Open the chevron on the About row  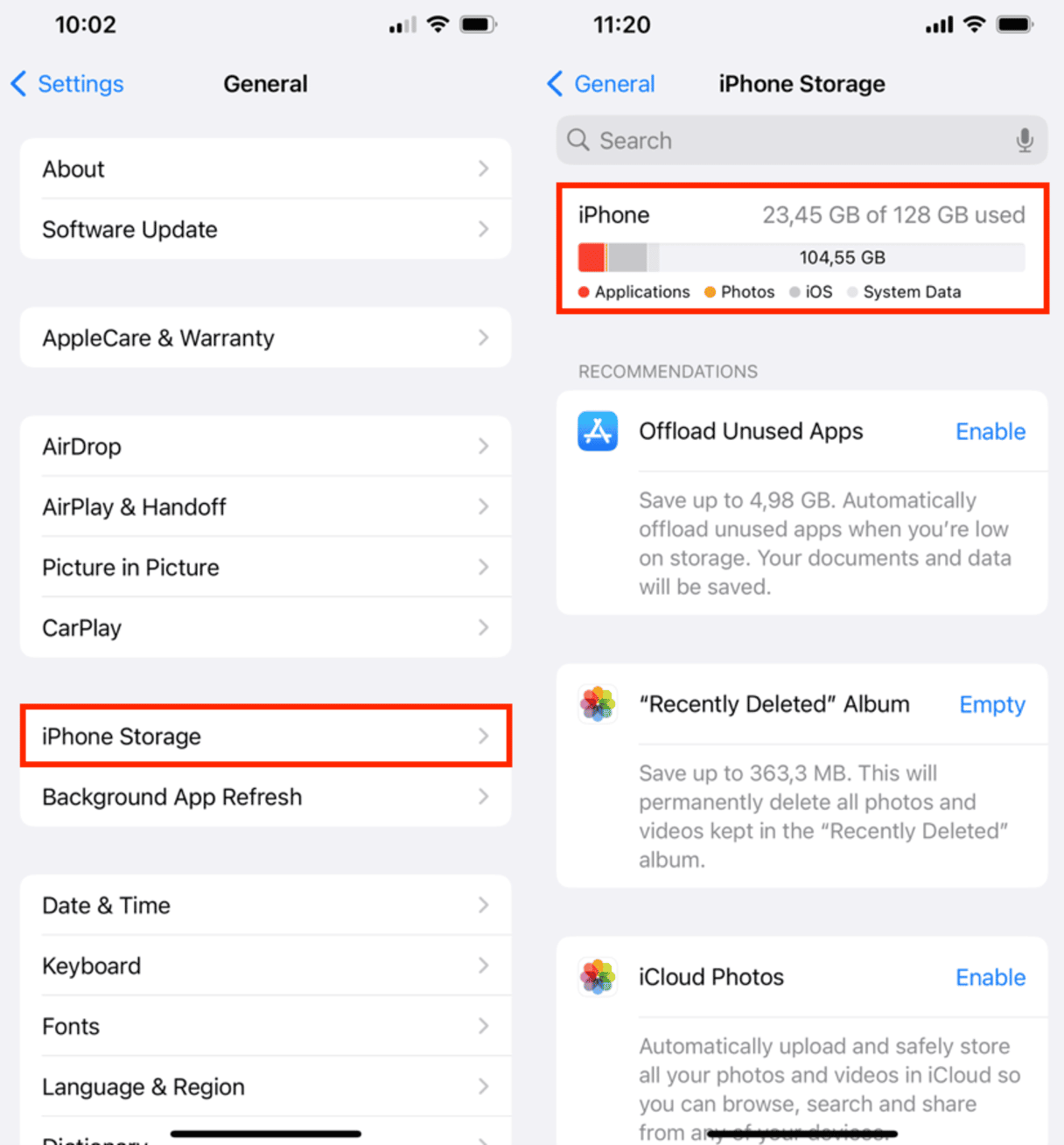[x=484, y=169]
